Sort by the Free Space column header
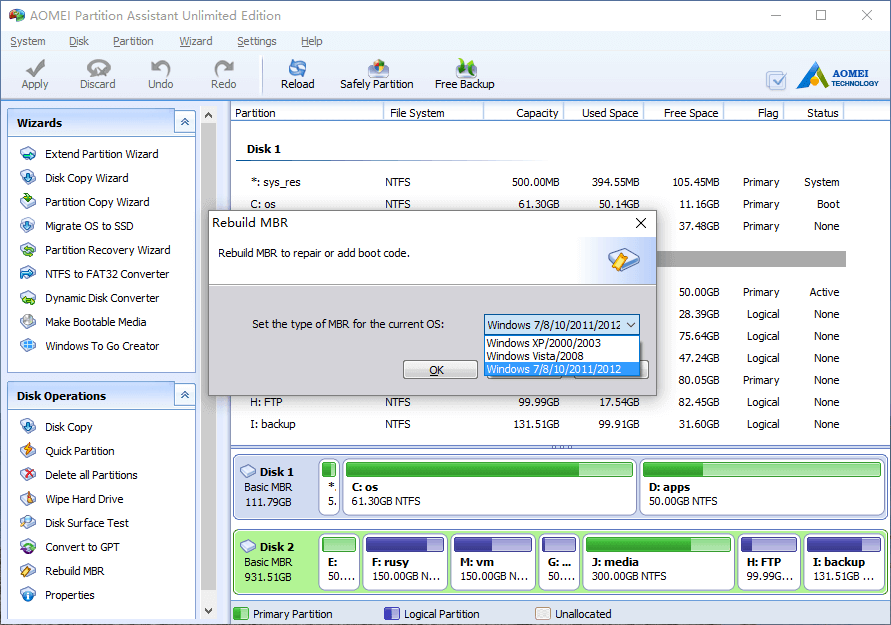 tap(684, 113)
